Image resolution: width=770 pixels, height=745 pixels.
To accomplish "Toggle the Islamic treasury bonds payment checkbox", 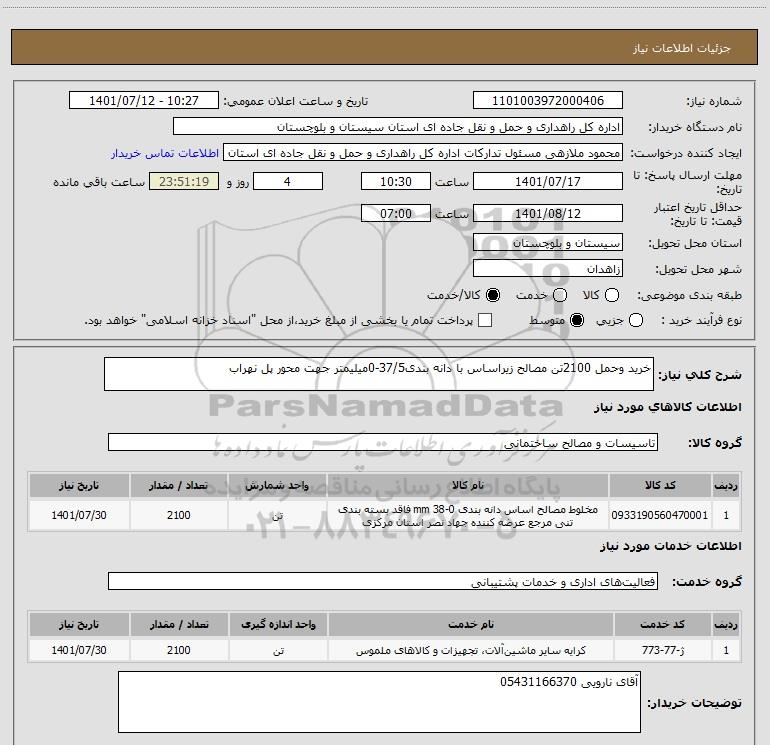I will click(x=485, y=321).
